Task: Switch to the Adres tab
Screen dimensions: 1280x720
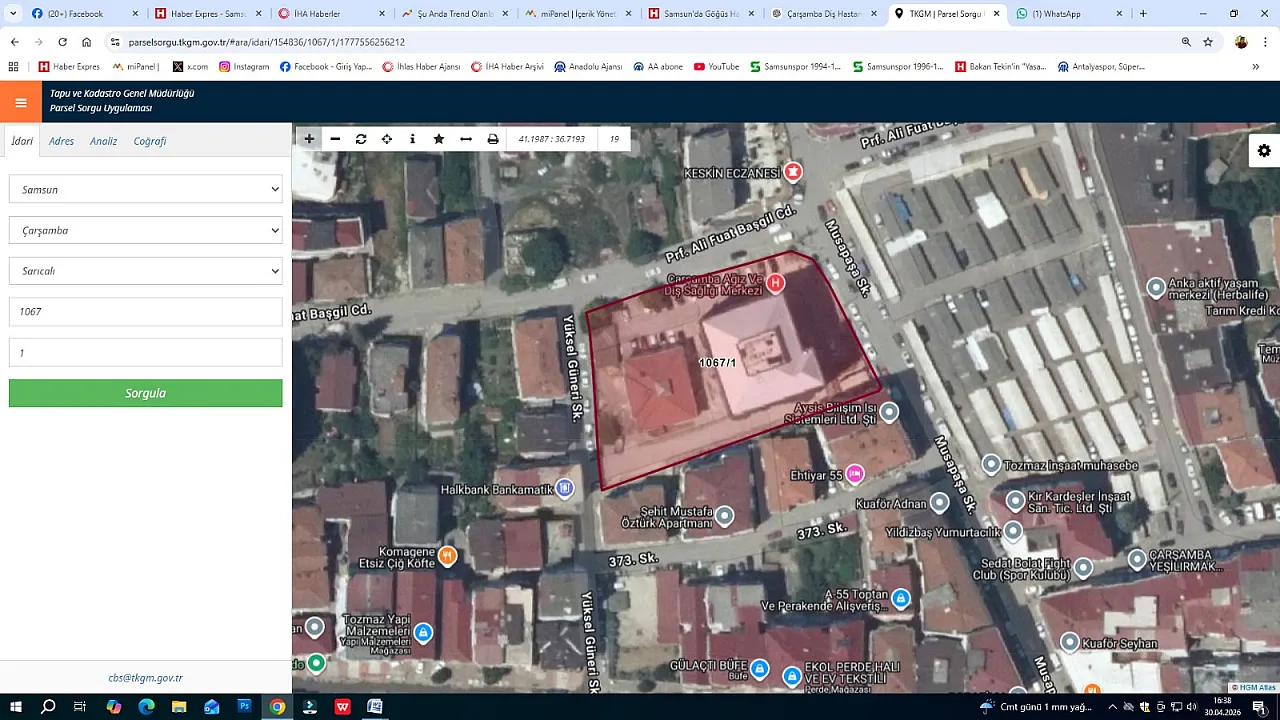Action: 61,141
